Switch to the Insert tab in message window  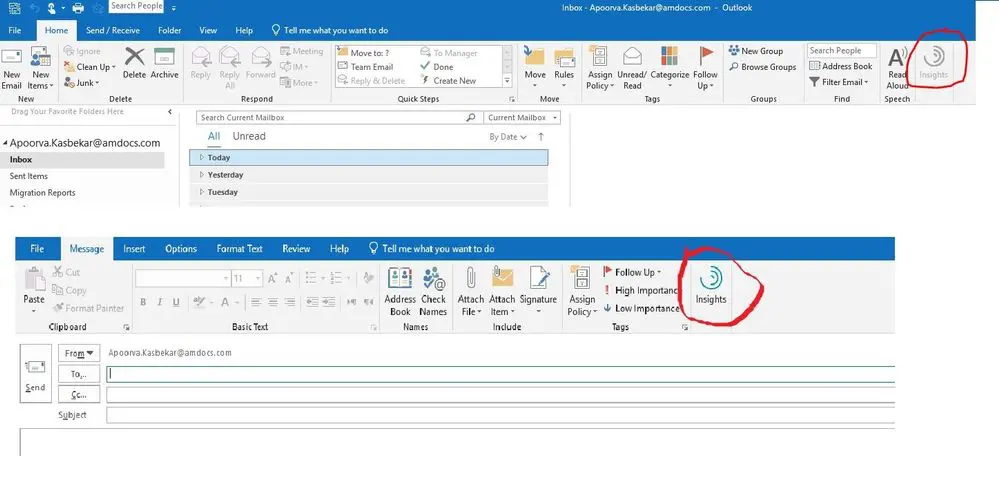pyautogui.click(x=134, y=249)
